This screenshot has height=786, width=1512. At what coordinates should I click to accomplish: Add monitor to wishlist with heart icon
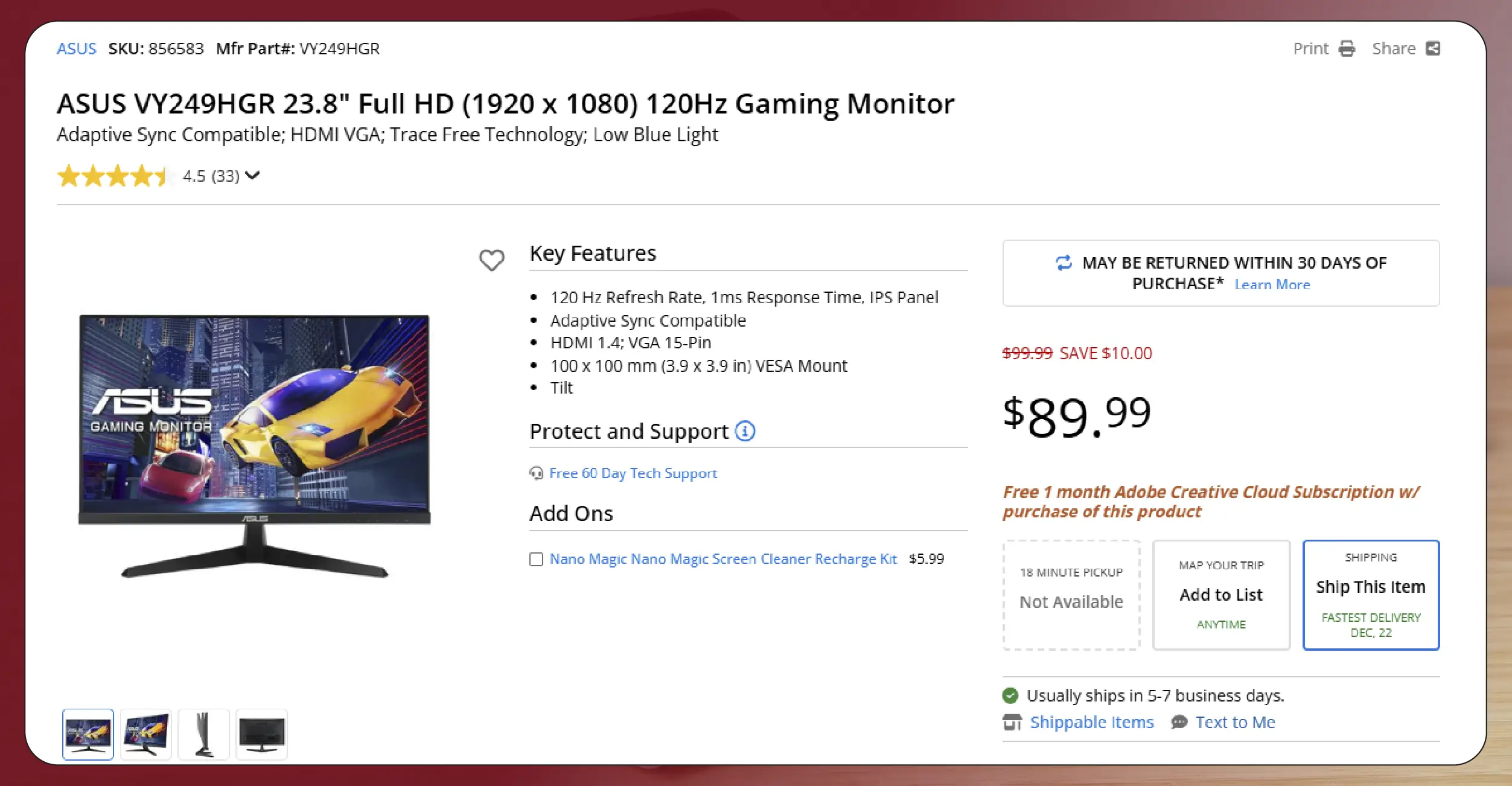click(491, 260)
